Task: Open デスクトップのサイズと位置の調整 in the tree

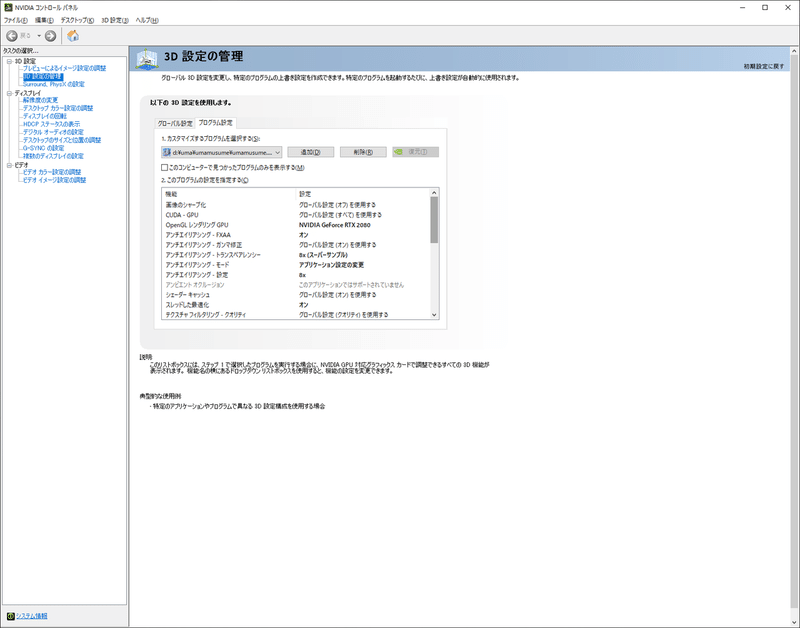Action: 62,140
